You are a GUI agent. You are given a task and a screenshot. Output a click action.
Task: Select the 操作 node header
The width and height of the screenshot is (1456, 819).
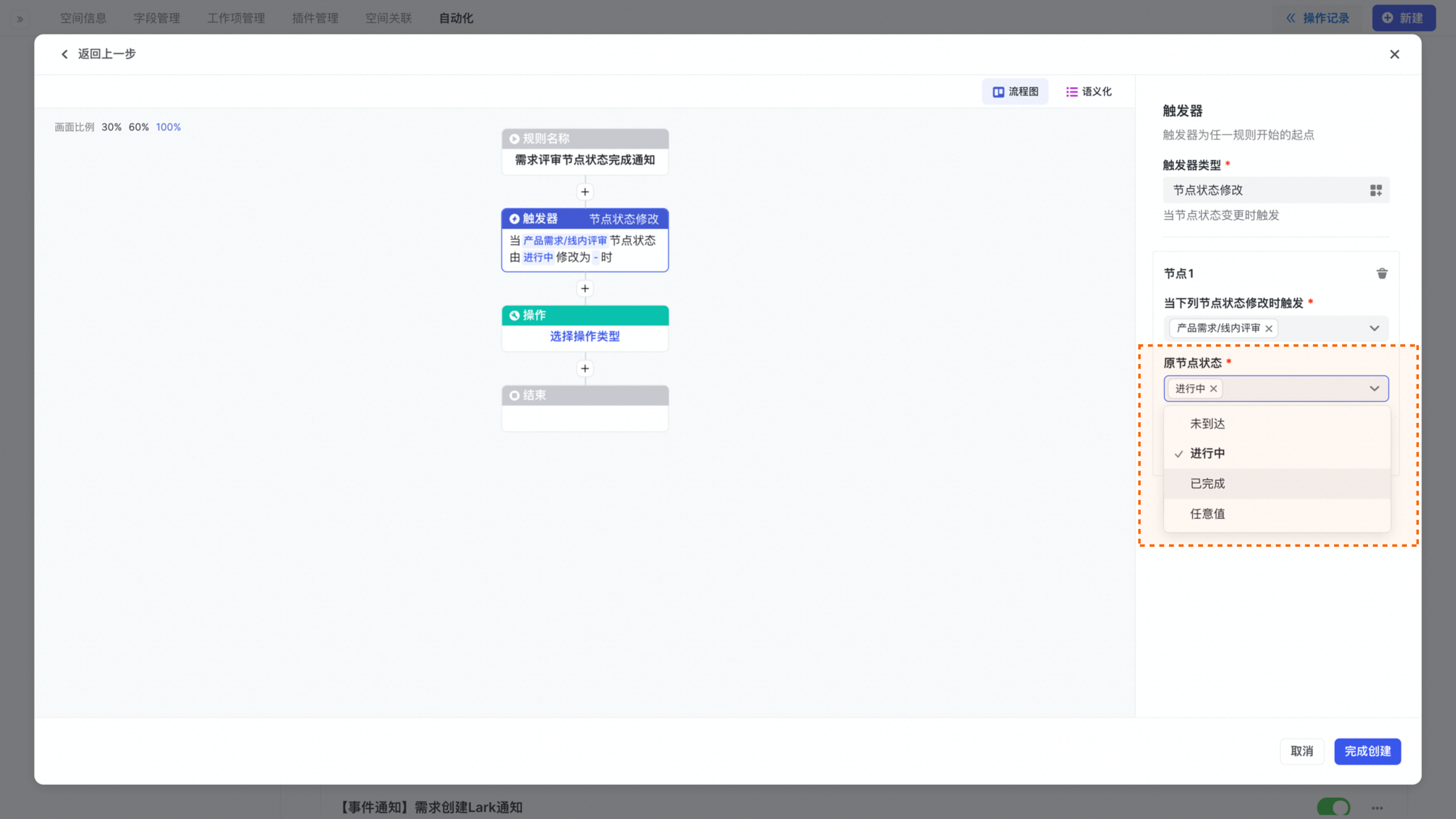(585, 315)
